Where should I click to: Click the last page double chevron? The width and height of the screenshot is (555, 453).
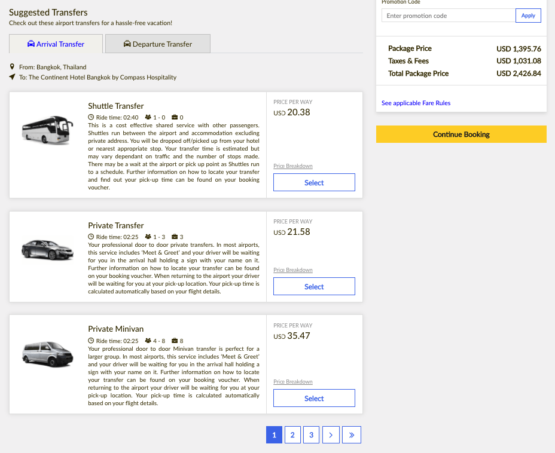(x=351, y=435)
